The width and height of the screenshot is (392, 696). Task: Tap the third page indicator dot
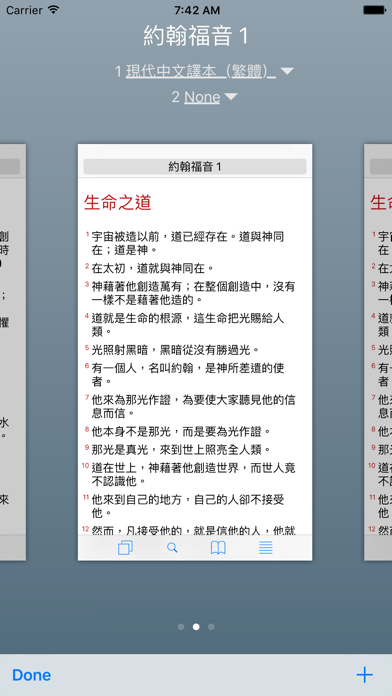211,627
